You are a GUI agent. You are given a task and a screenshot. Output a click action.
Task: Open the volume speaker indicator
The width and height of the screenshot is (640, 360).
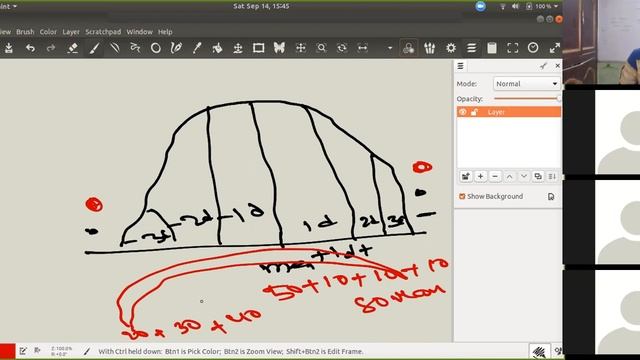point(515,6)
